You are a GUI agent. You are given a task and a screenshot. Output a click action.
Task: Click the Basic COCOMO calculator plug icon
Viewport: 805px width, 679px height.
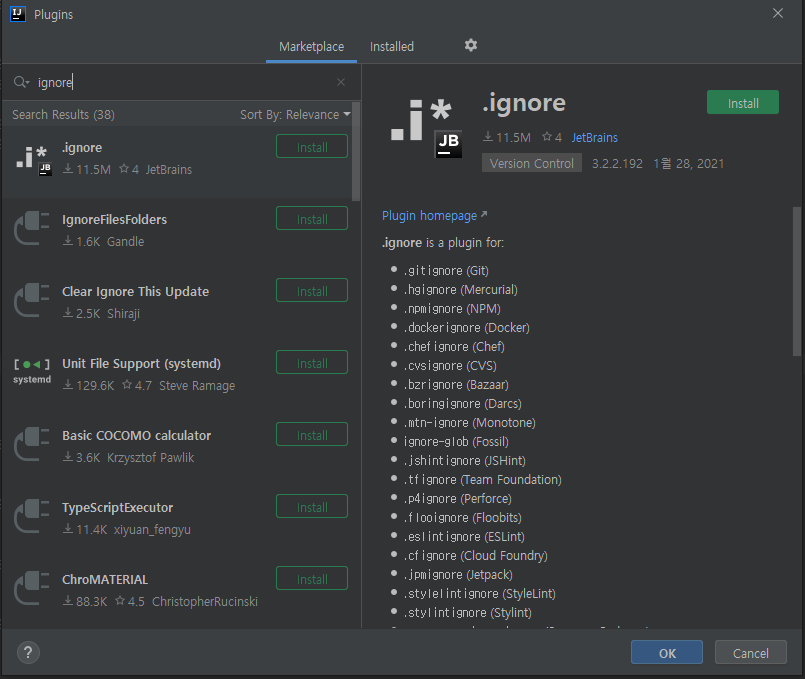click(32, 444)
